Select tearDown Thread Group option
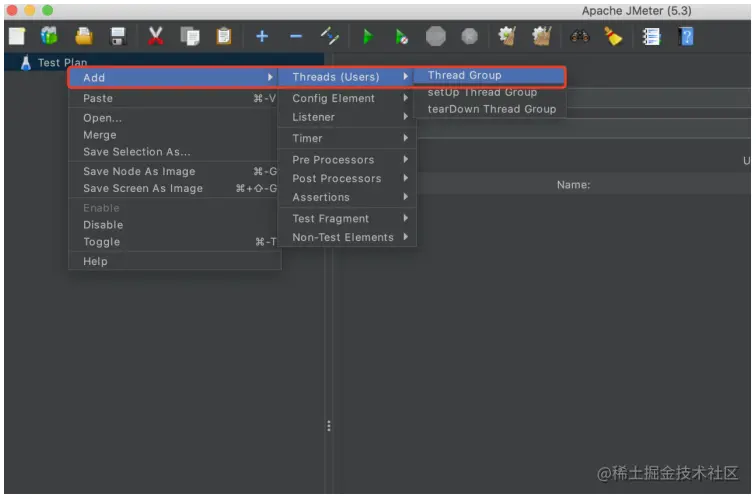The image size is (756, 499). pos(490,109)
